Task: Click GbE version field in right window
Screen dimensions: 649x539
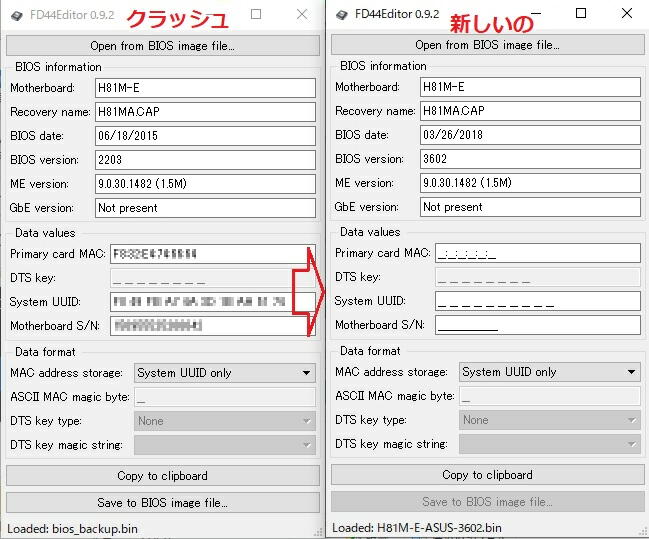Action: pos(530,207)
